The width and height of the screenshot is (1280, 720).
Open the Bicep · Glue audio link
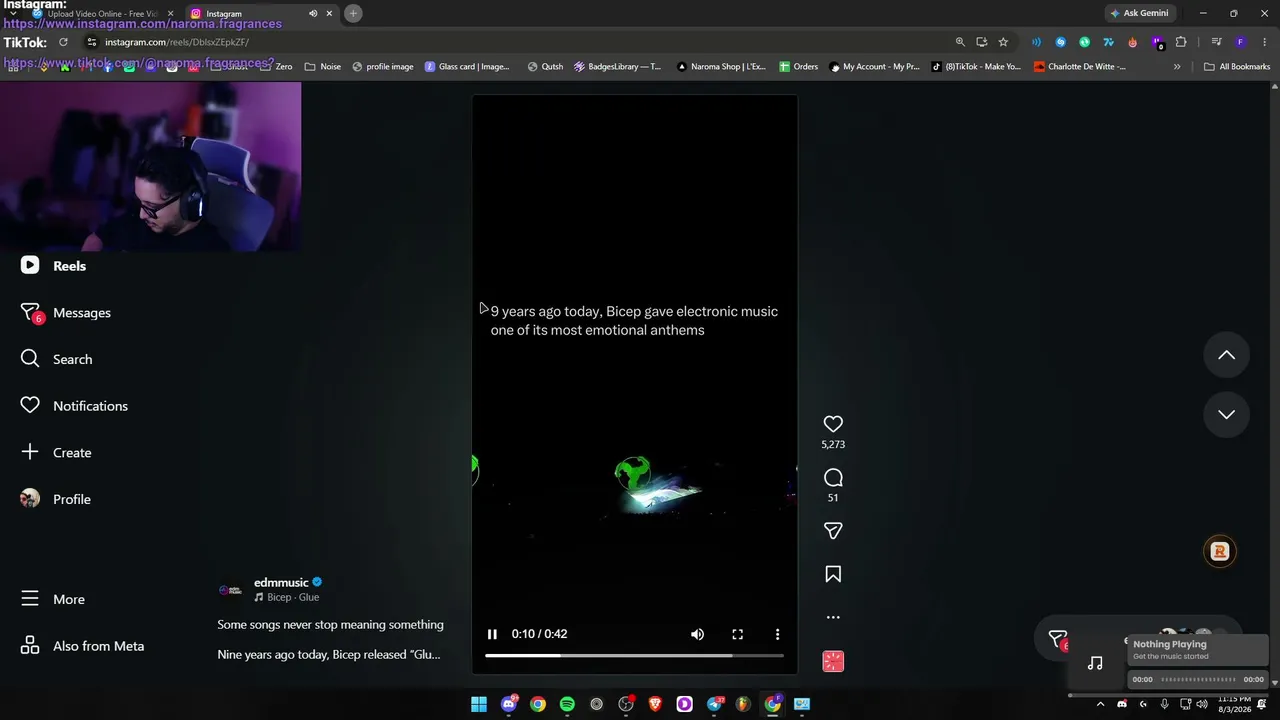[x=286, y=597]
